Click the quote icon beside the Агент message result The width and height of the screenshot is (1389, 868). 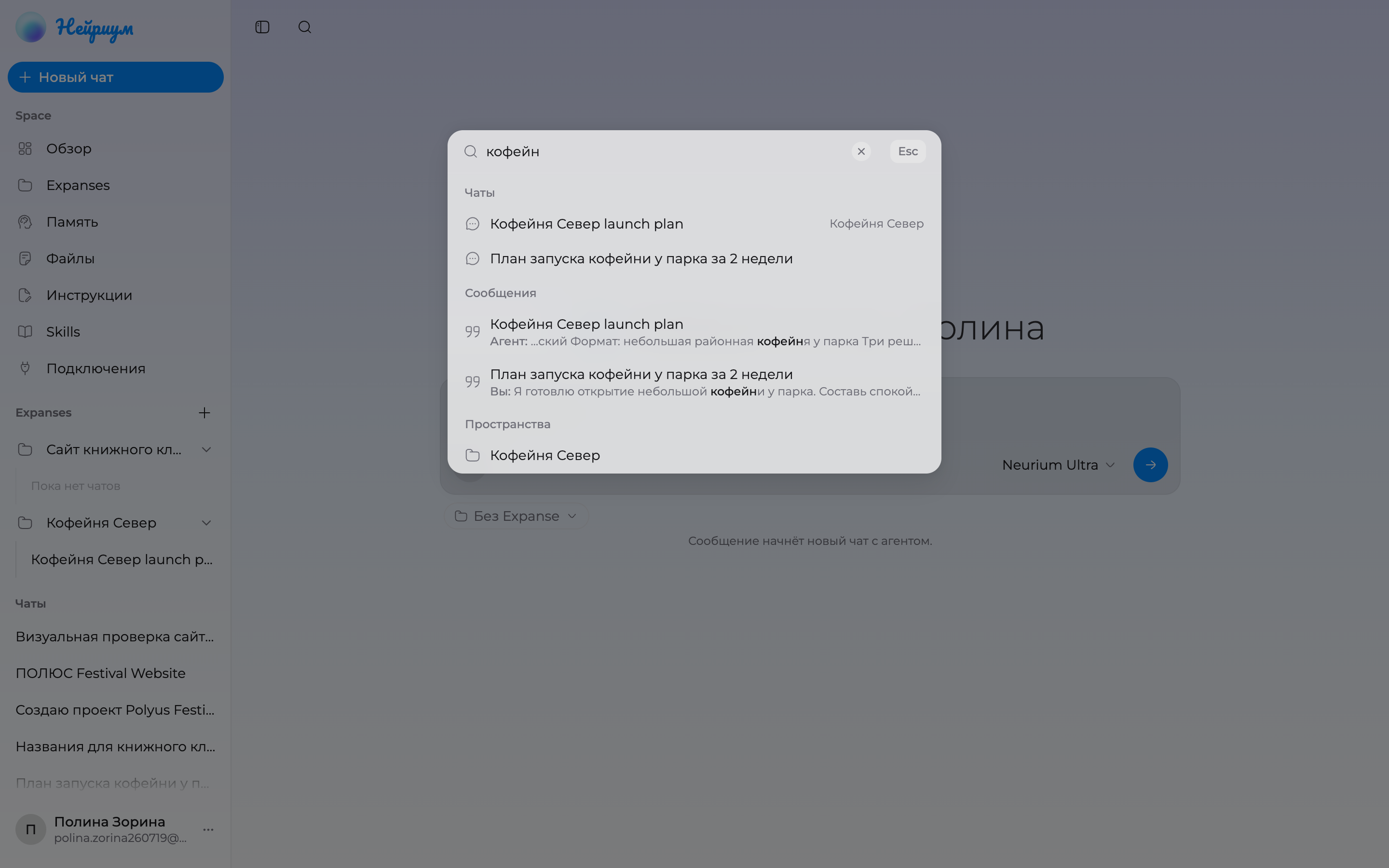[472, 332]
